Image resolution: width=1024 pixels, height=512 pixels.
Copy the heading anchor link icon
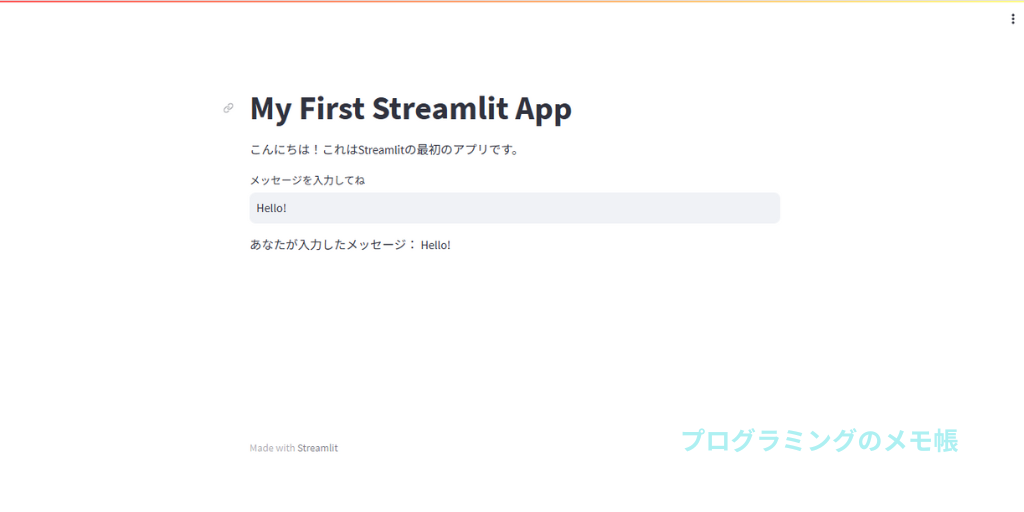click(229, 108)
